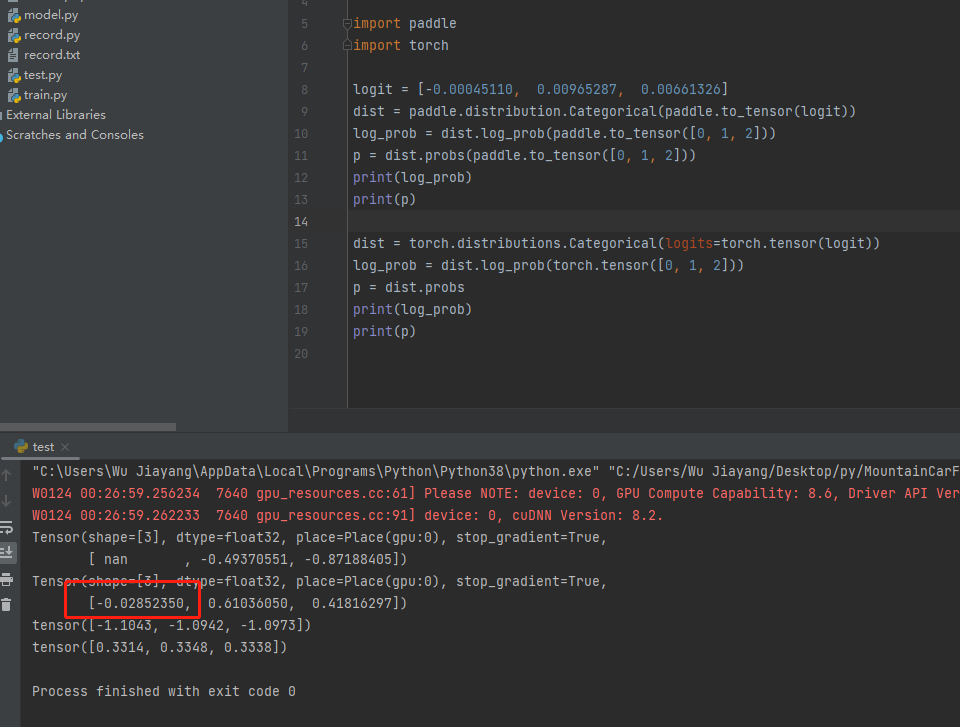Screen dimensions: 960x727
Task: Select the 'test' run tab
Action: tap(43, 446)
